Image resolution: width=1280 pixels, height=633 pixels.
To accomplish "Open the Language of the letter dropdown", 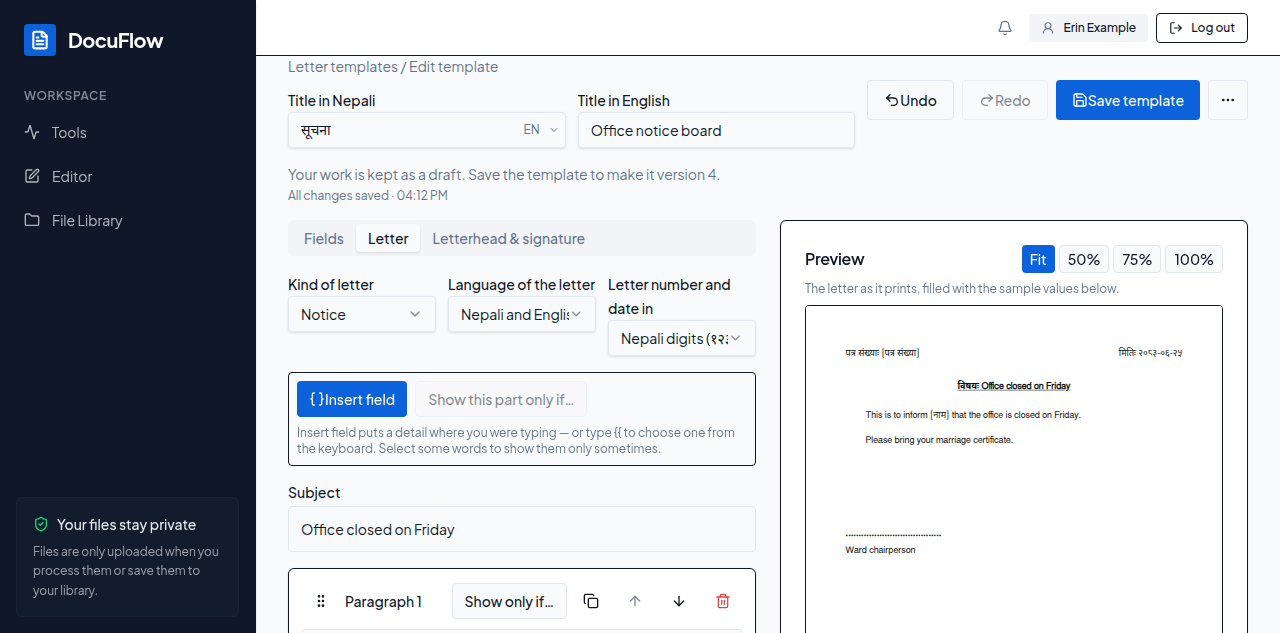I will (x=522, y=314).
